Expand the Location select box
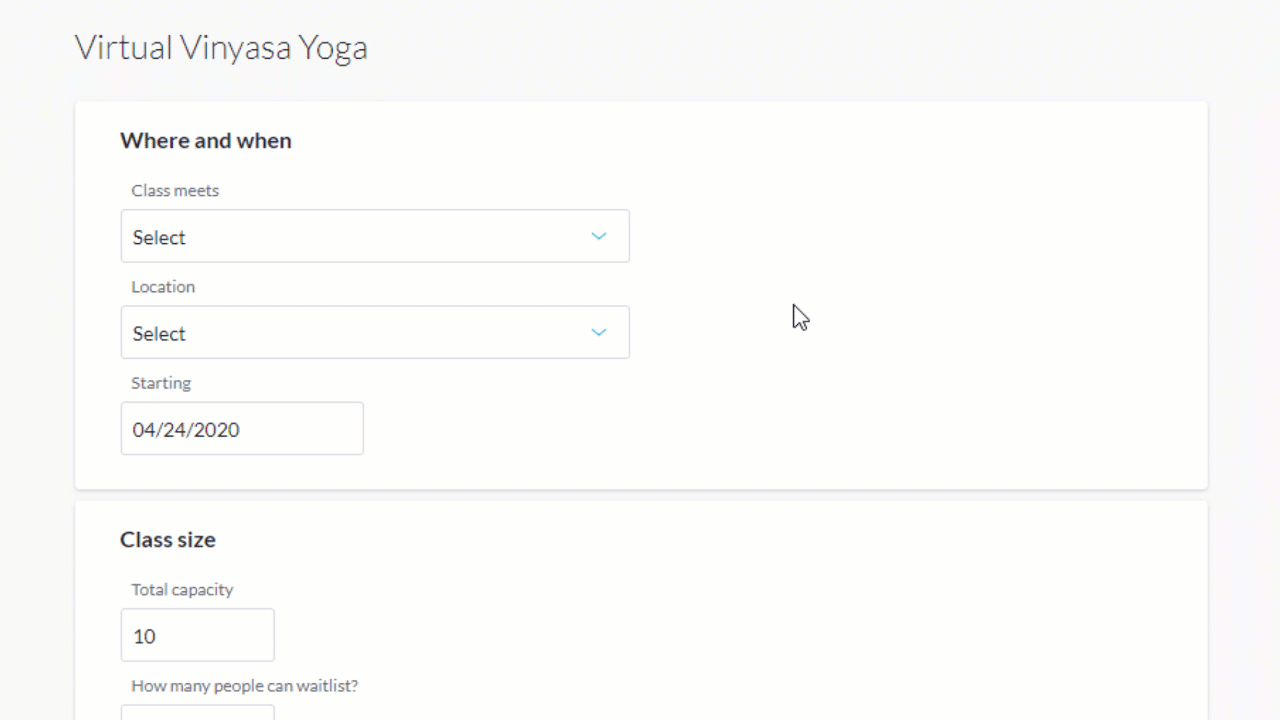This screenshot has width=1280, height=720. (375, 332)
